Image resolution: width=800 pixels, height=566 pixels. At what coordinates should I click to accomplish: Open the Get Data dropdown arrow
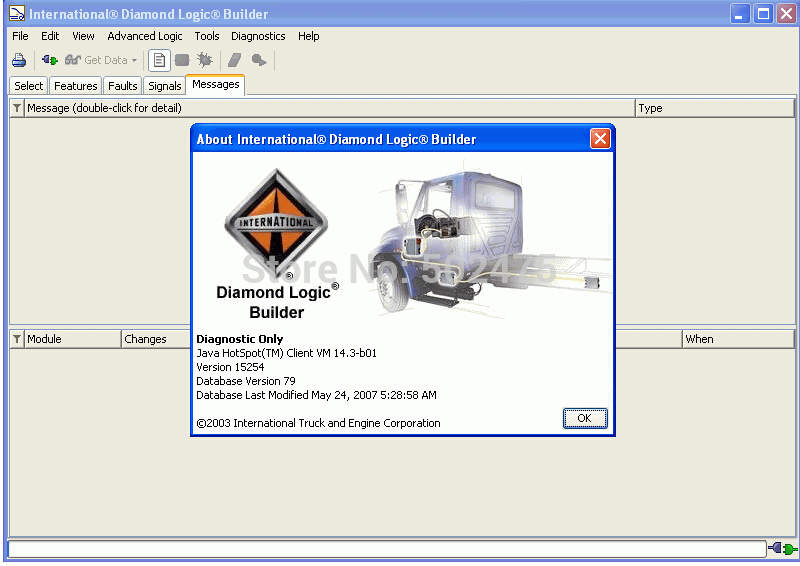coord(134,60)
